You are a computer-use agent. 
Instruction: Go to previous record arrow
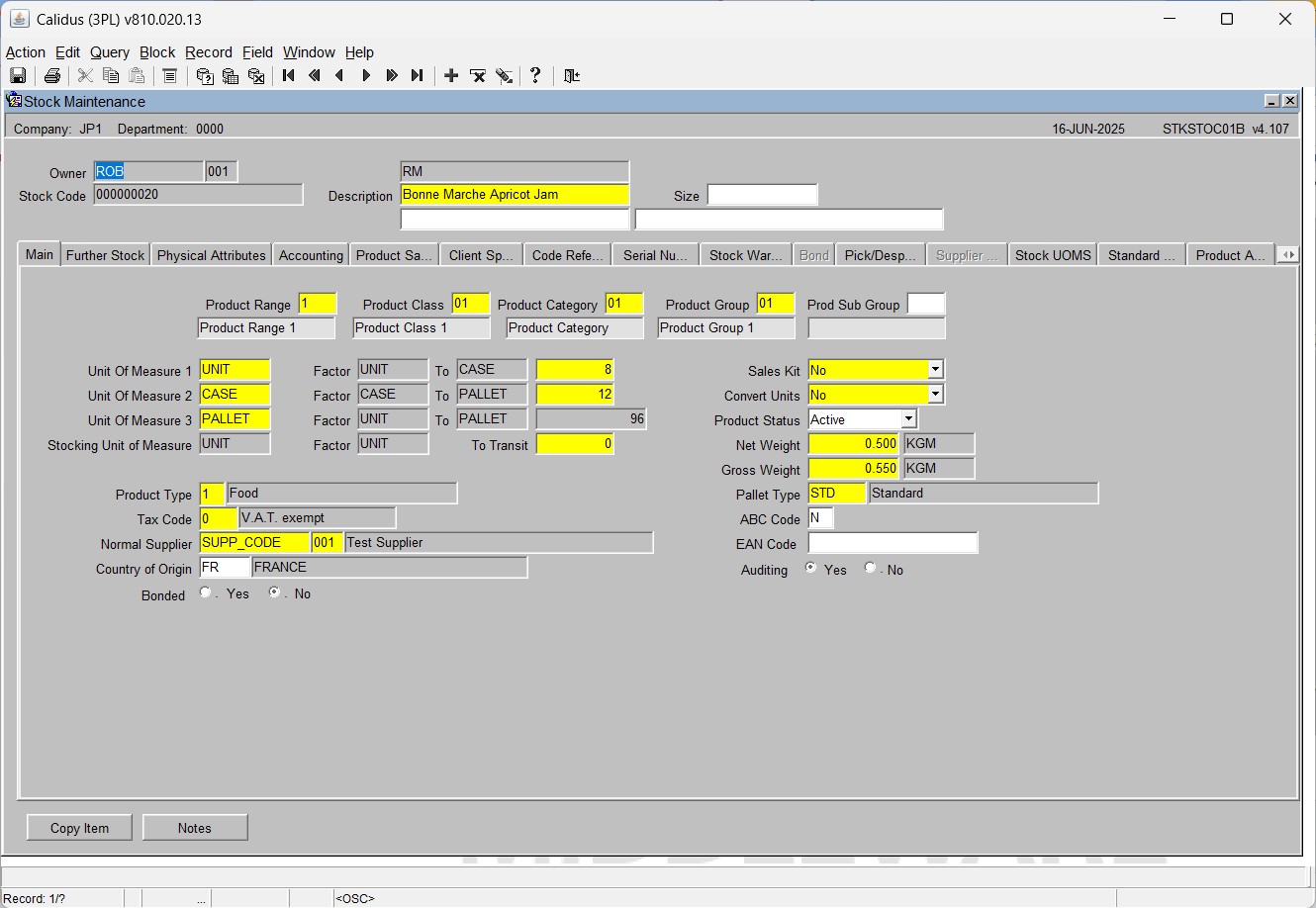coord(340,75)
